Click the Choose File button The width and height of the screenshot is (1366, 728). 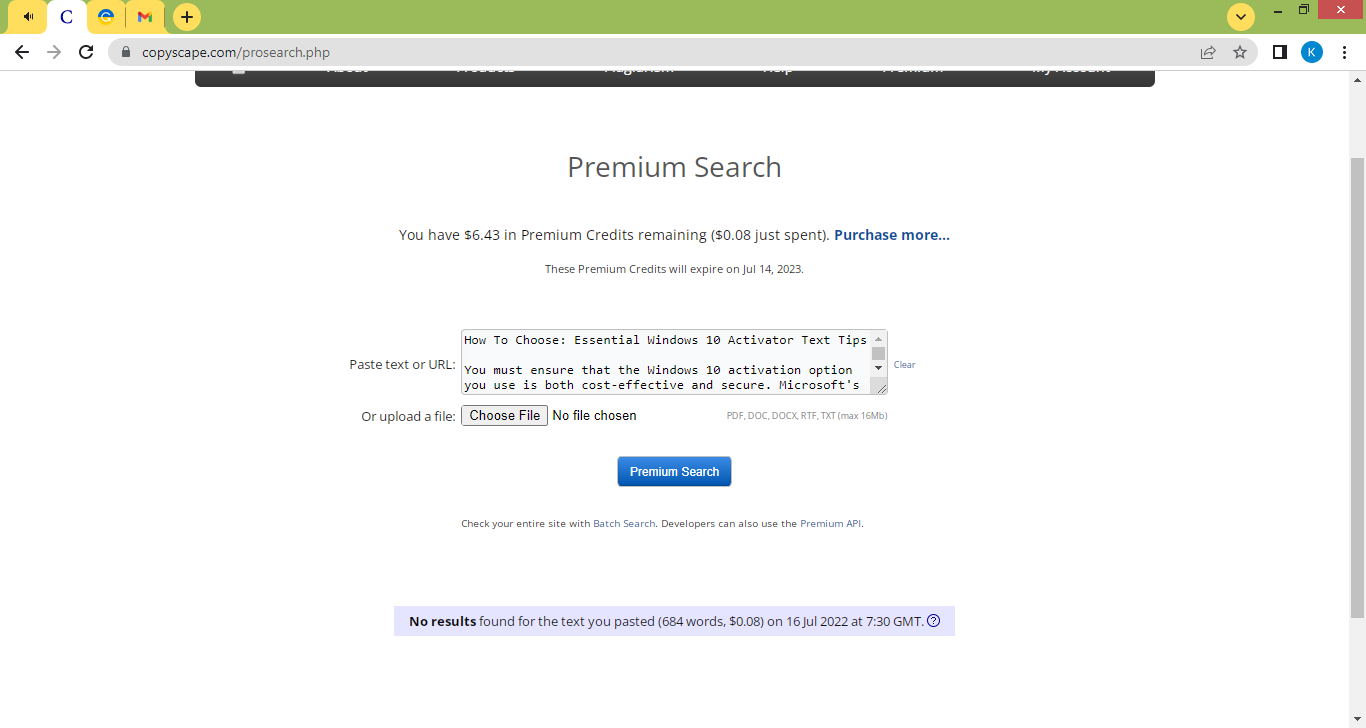(x=504, y=415)
